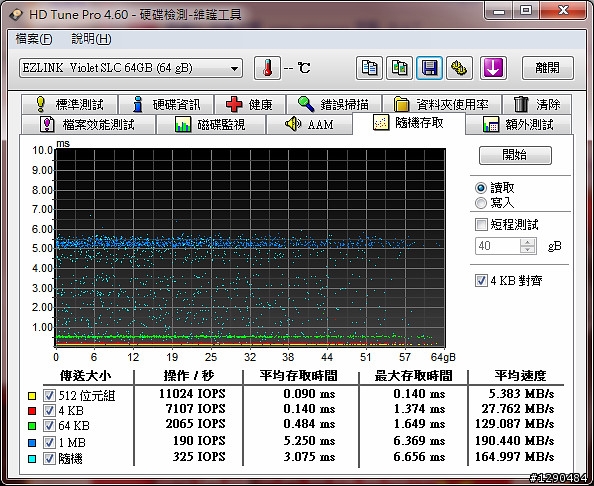Open the 說明(H) menu
Screen dimensions: 594x486
click(x=91, y=39)
